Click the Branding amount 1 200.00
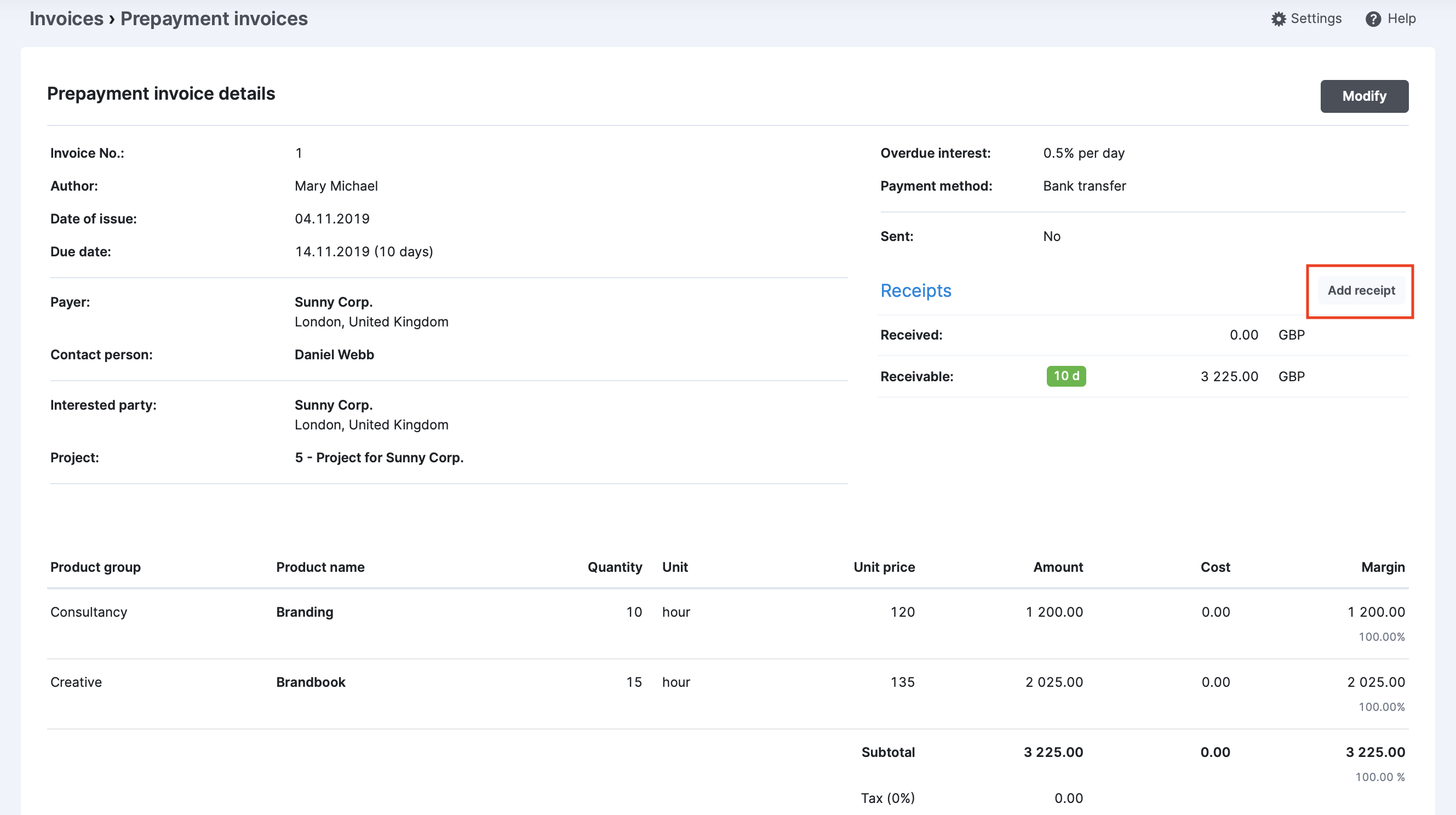This screenshot has width=1456, height=815. coord(1054,612)
